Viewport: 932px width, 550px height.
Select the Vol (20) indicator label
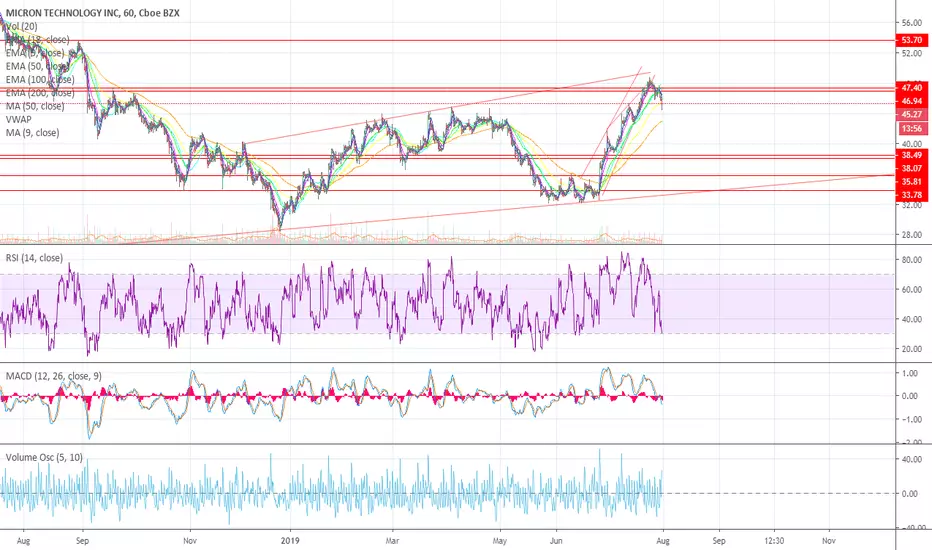[x=21, y=27]
